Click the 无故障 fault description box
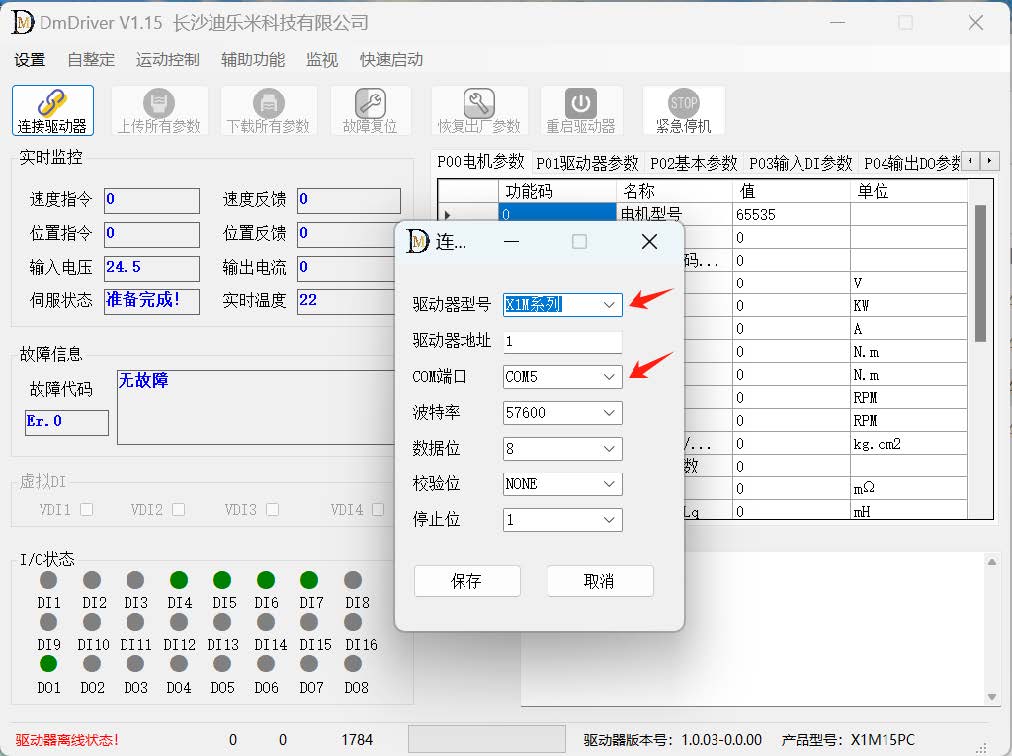The height and width of the screenshot is (756, 1012). pos(256,407)
